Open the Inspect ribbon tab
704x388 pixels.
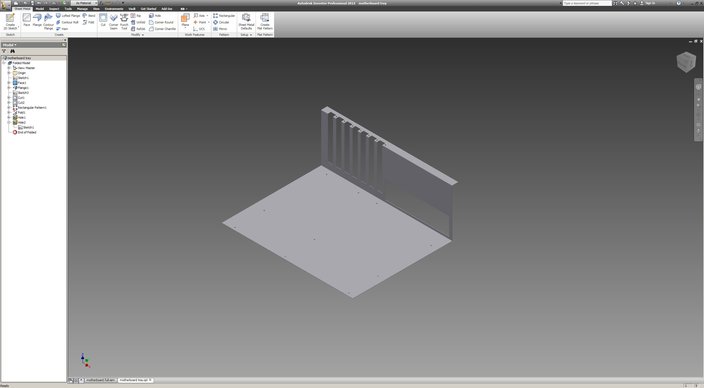pyautogui.click(x=54, y=9)
